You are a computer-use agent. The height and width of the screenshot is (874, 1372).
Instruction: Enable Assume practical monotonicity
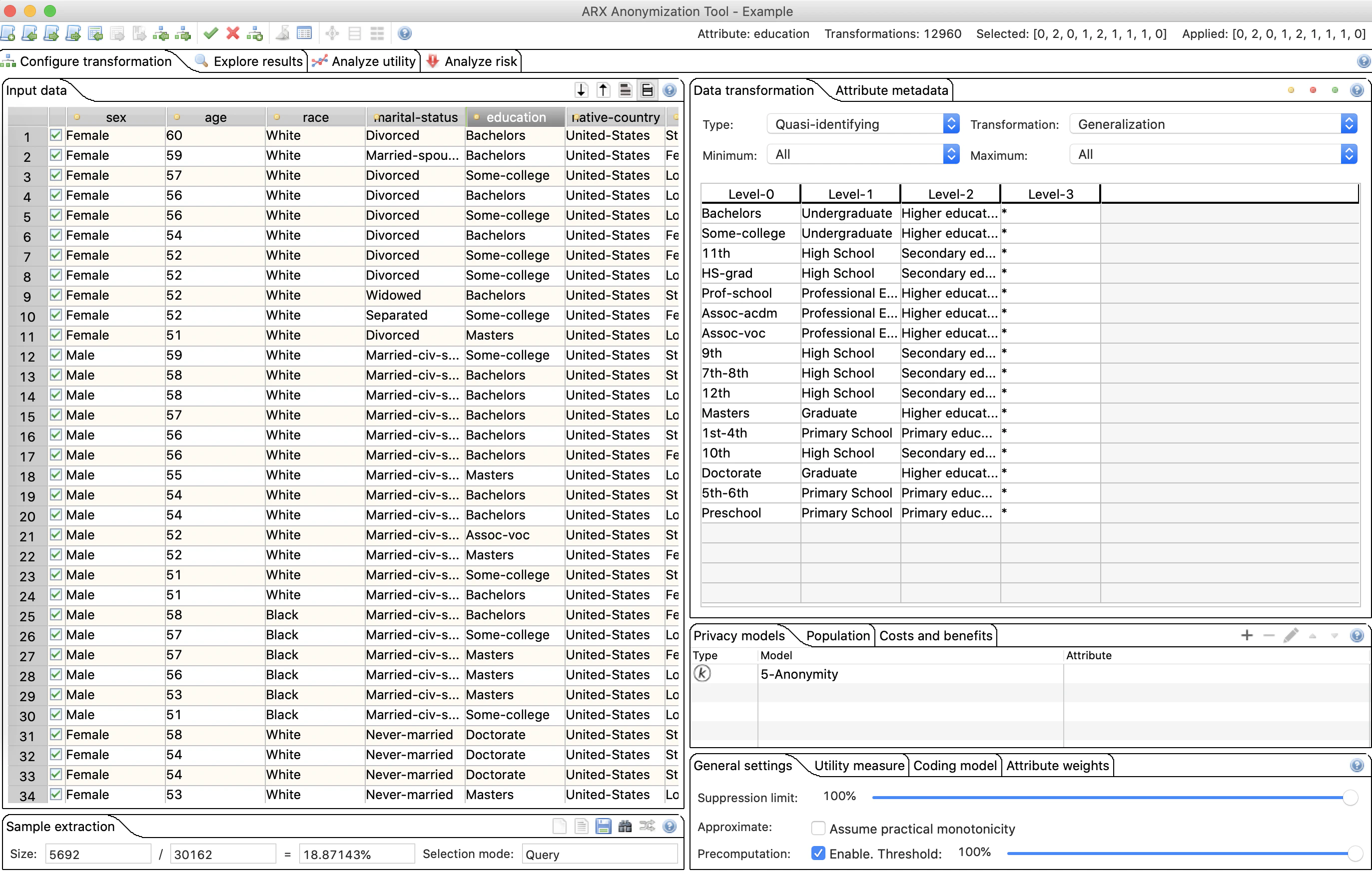click(x=819, y=829)
